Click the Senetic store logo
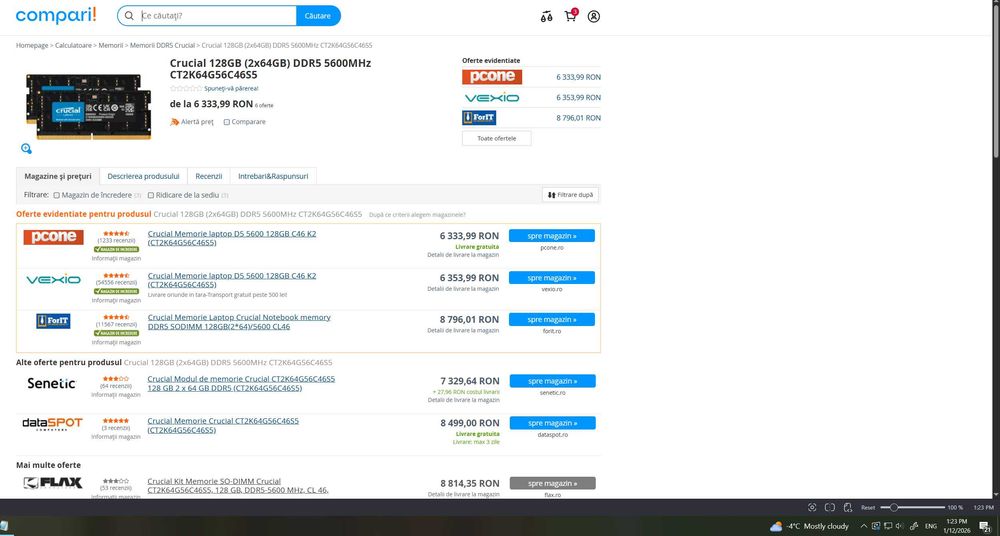 coord(52,383)
